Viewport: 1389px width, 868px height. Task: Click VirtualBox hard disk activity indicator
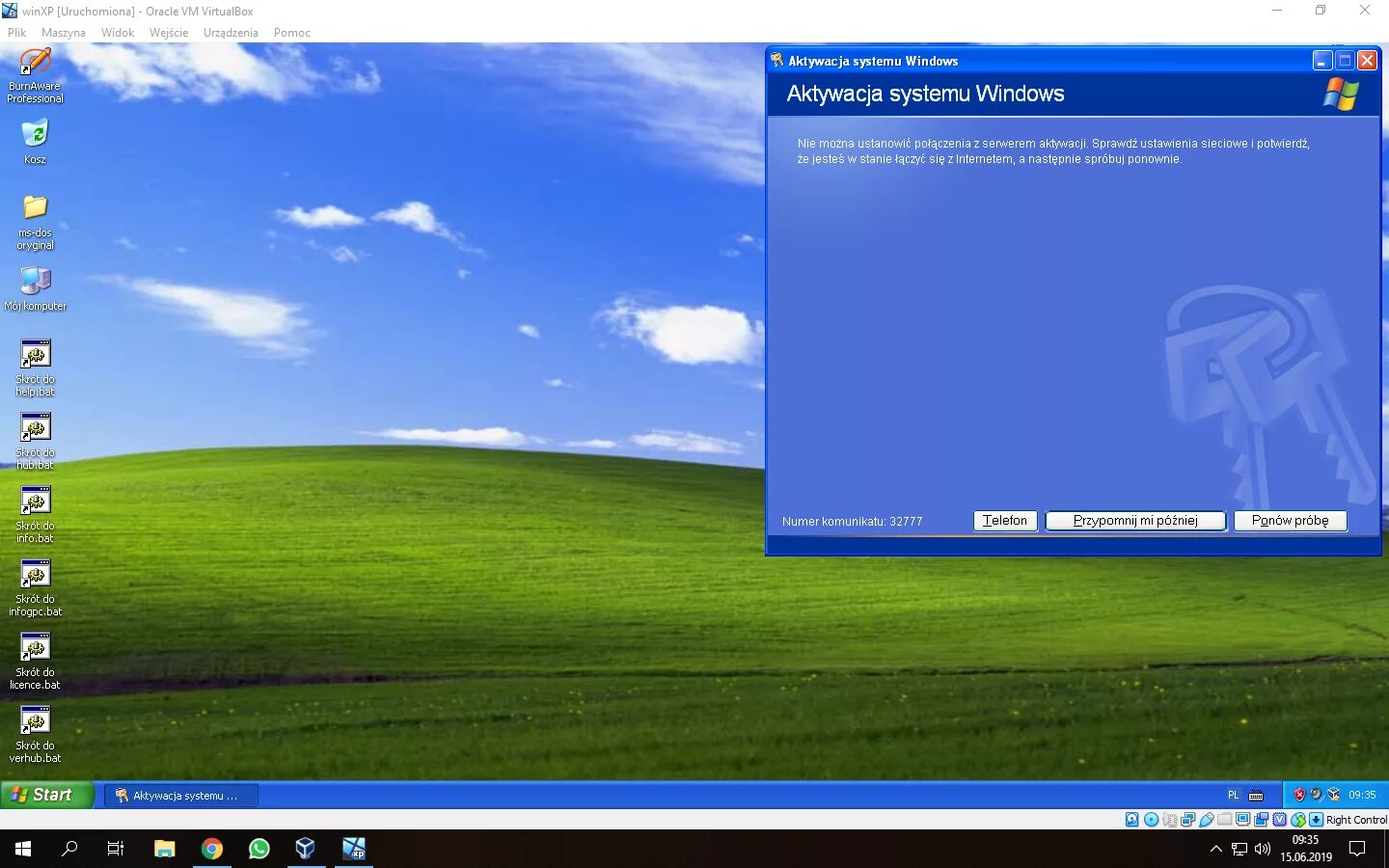pyautogui.click(x=1132, y=820)
